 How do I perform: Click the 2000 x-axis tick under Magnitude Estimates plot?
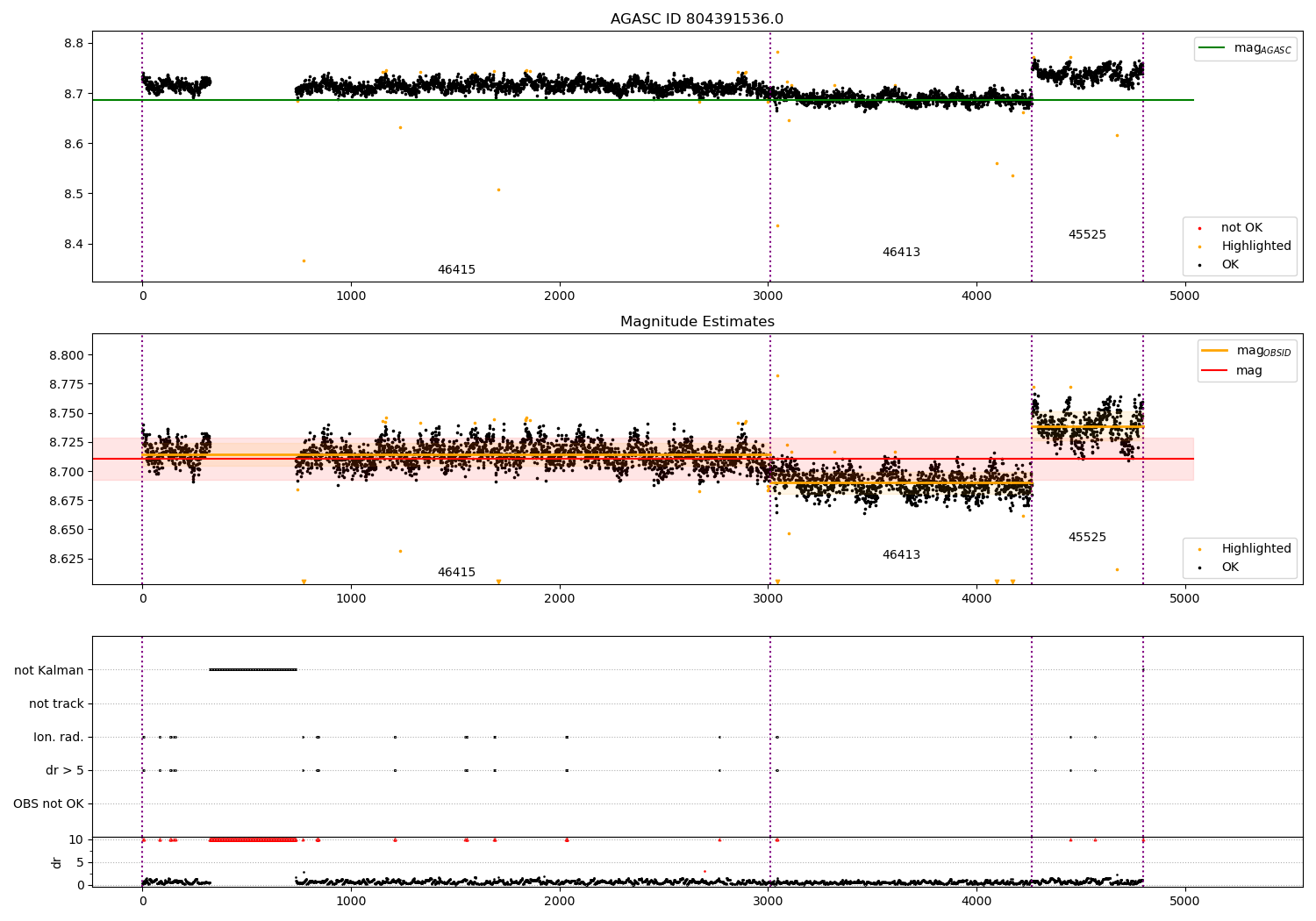tap(560, 599)
